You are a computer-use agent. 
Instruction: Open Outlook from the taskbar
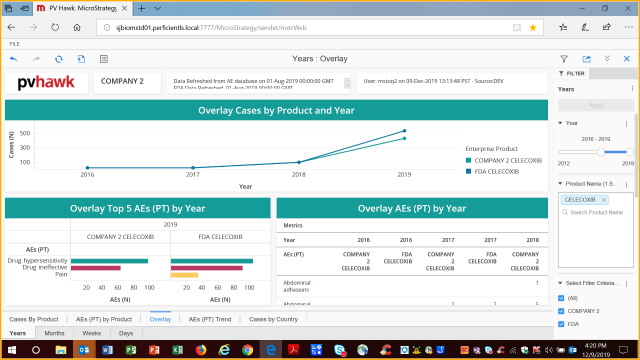pos(84,350)
